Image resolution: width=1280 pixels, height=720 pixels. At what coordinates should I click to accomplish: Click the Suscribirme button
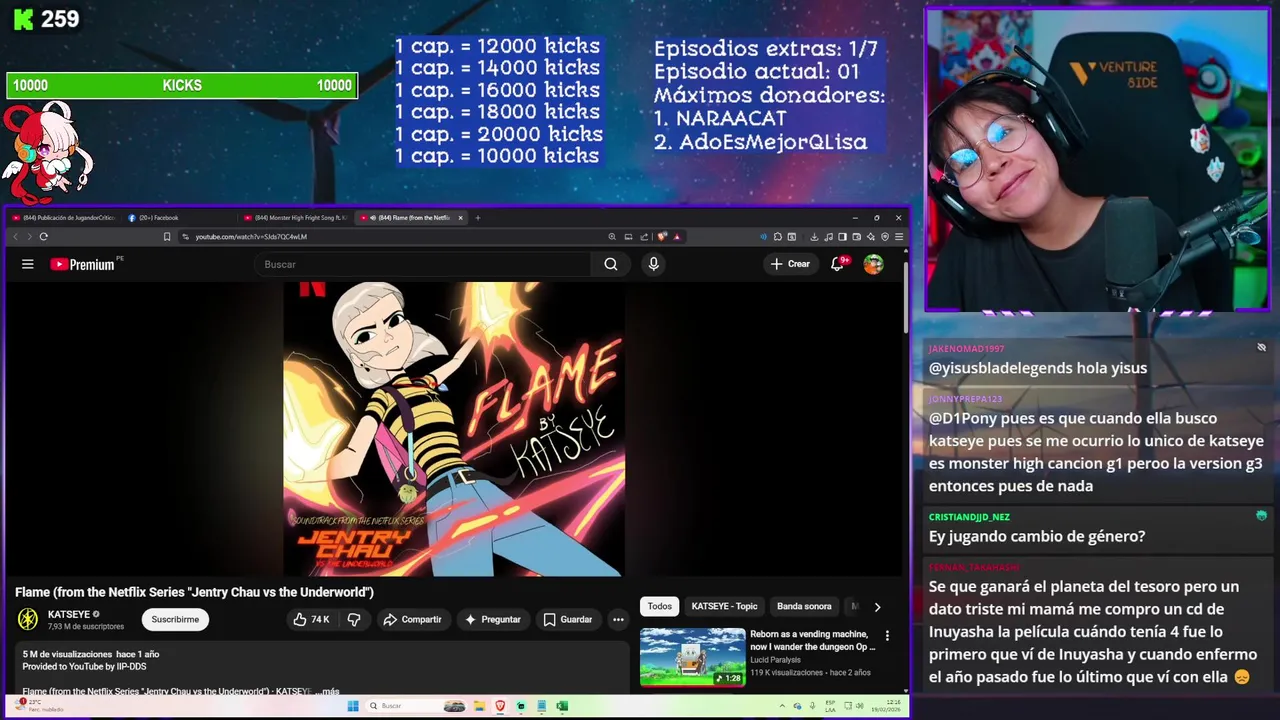click(175, 620)
